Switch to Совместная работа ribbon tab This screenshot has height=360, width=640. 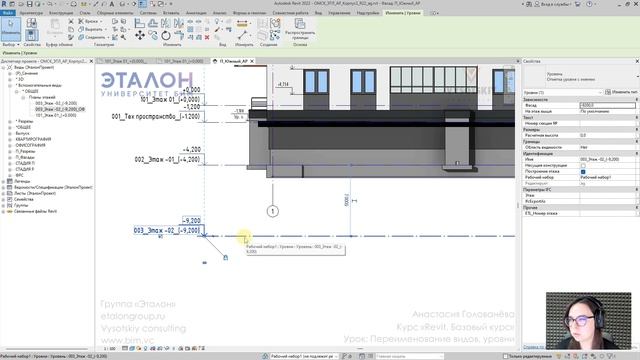(x=290, y=13)
